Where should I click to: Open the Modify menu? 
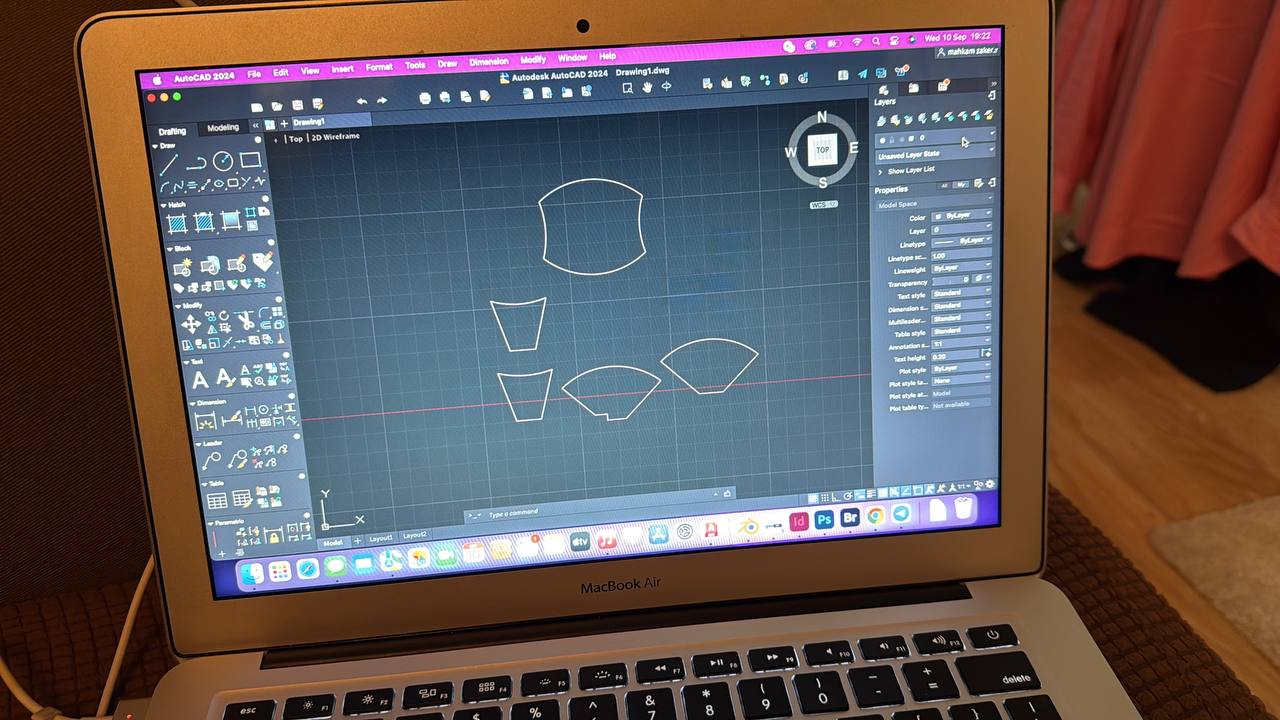(x=532, y=60)
